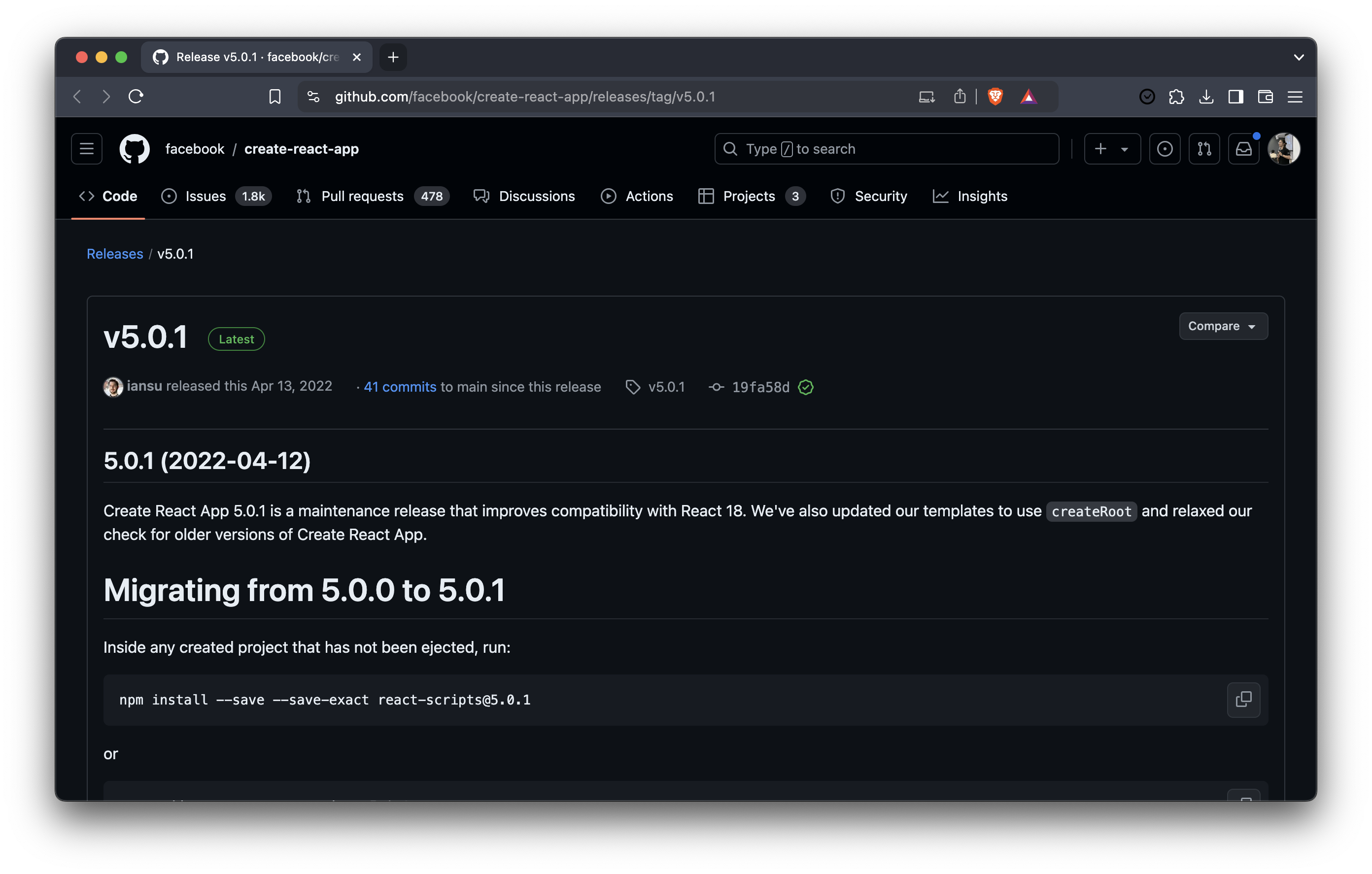Click the Issues icon

tap(168, 196)
